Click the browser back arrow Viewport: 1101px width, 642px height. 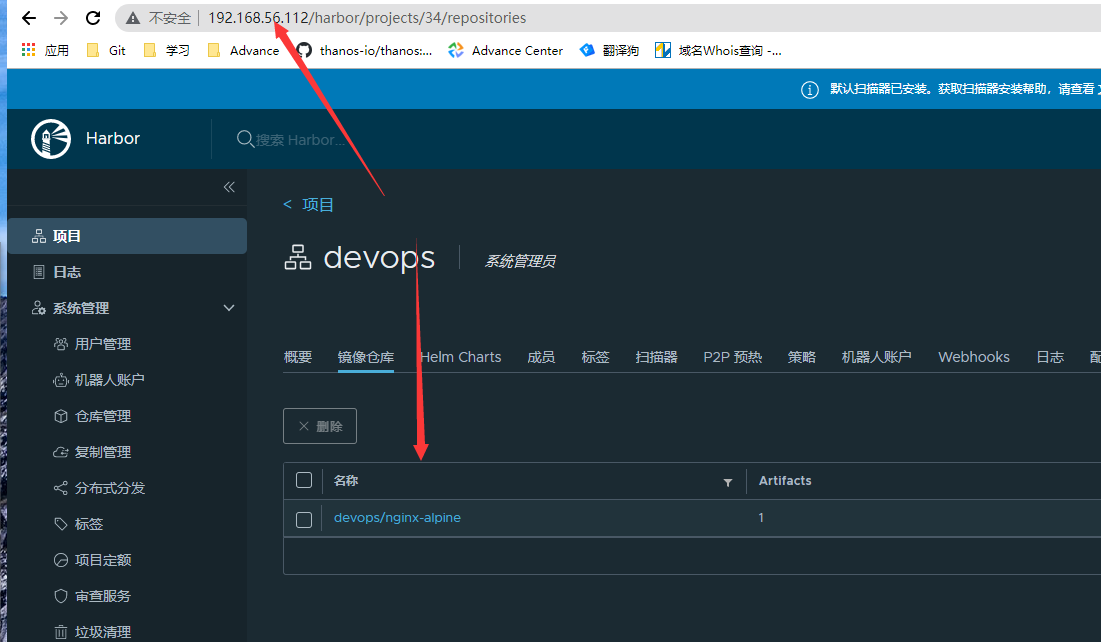29,18
